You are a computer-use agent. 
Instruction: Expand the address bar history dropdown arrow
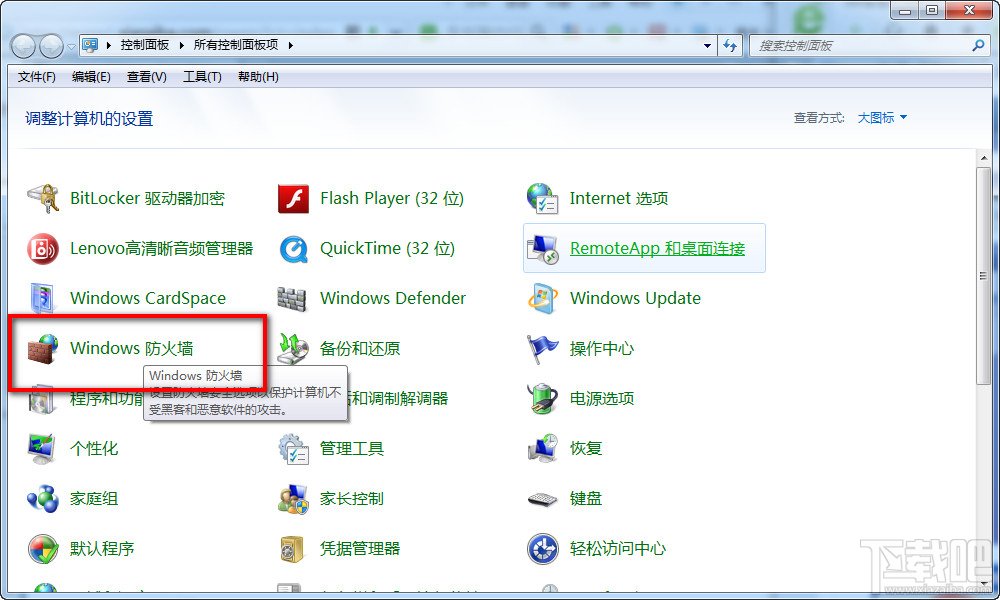[x=707, y=46]
